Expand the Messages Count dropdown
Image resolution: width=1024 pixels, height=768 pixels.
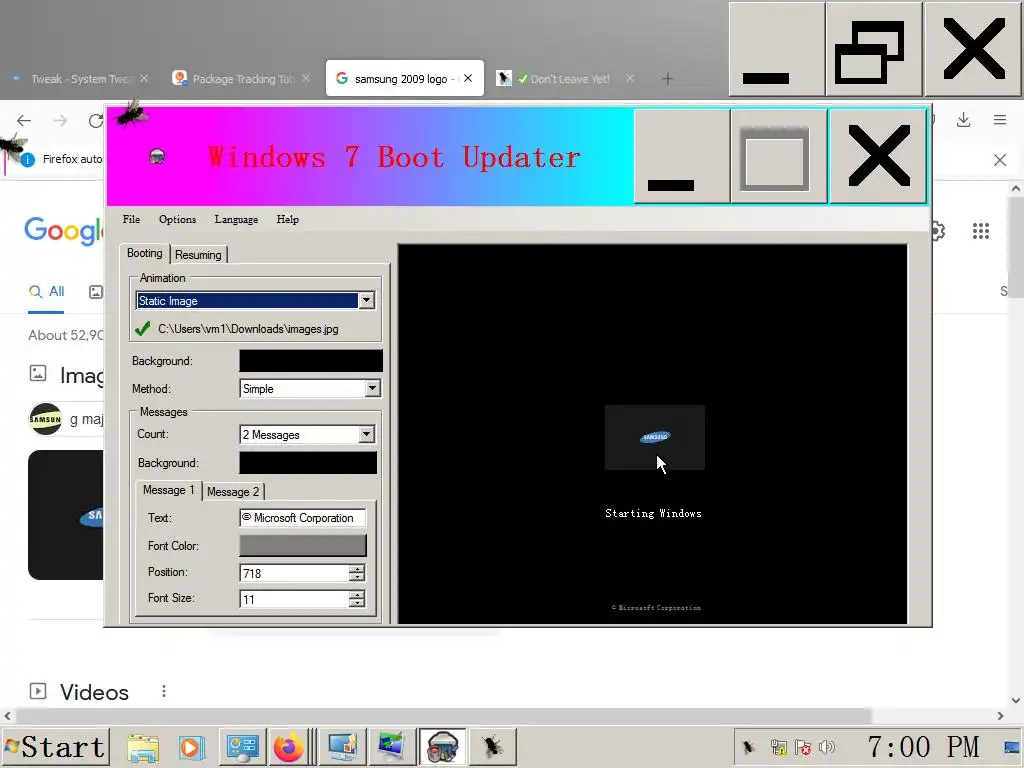(366, 434)
